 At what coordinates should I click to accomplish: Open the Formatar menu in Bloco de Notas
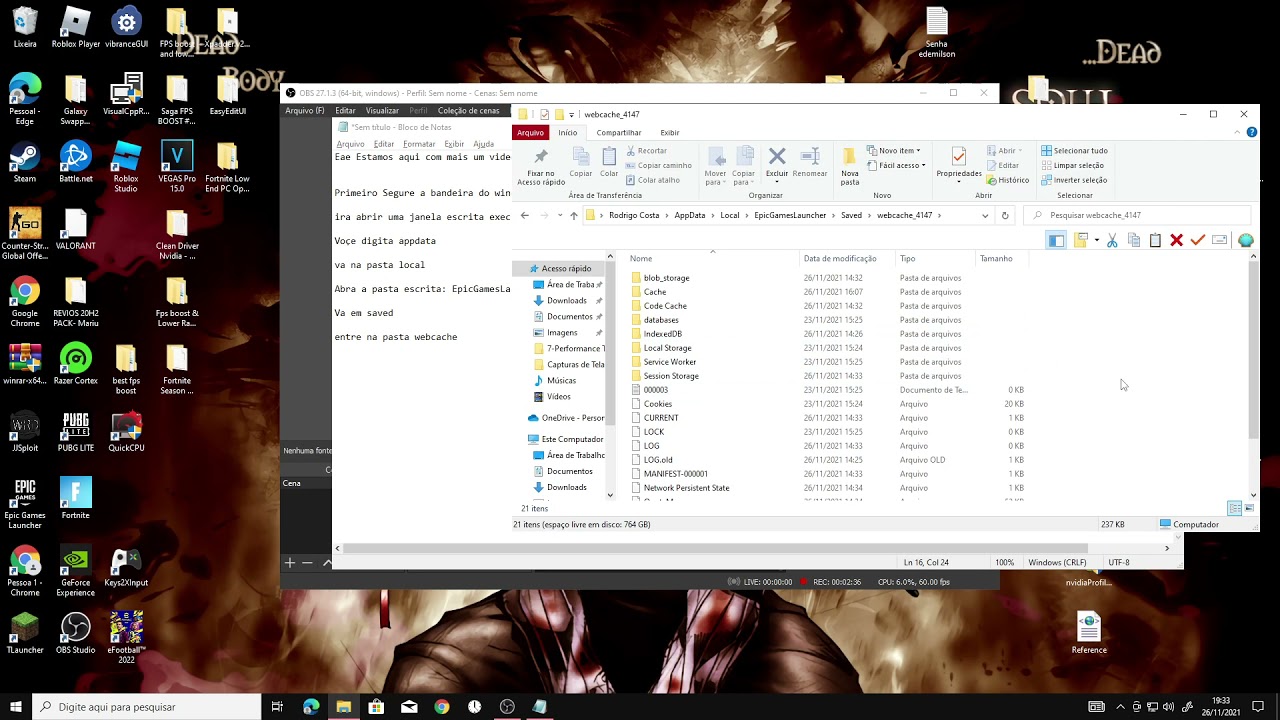pyautogui.click(x=419, y=144)
